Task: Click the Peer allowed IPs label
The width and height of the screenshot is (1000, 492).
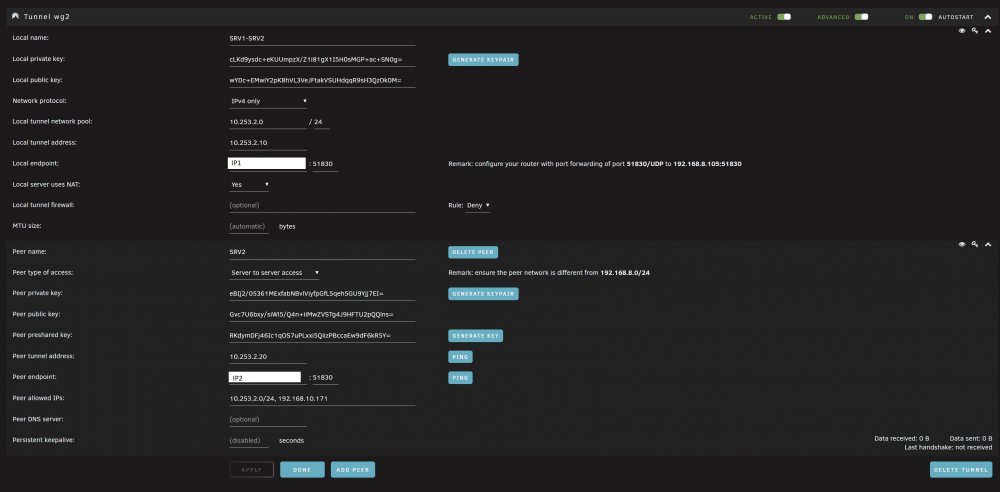Action: (x=39, y=398)
